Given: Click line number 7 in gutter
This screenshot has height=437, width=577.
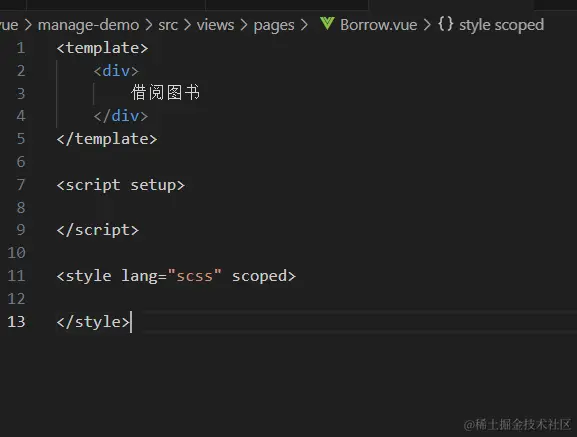Looking at the screenshot, I should click(21, 185).
